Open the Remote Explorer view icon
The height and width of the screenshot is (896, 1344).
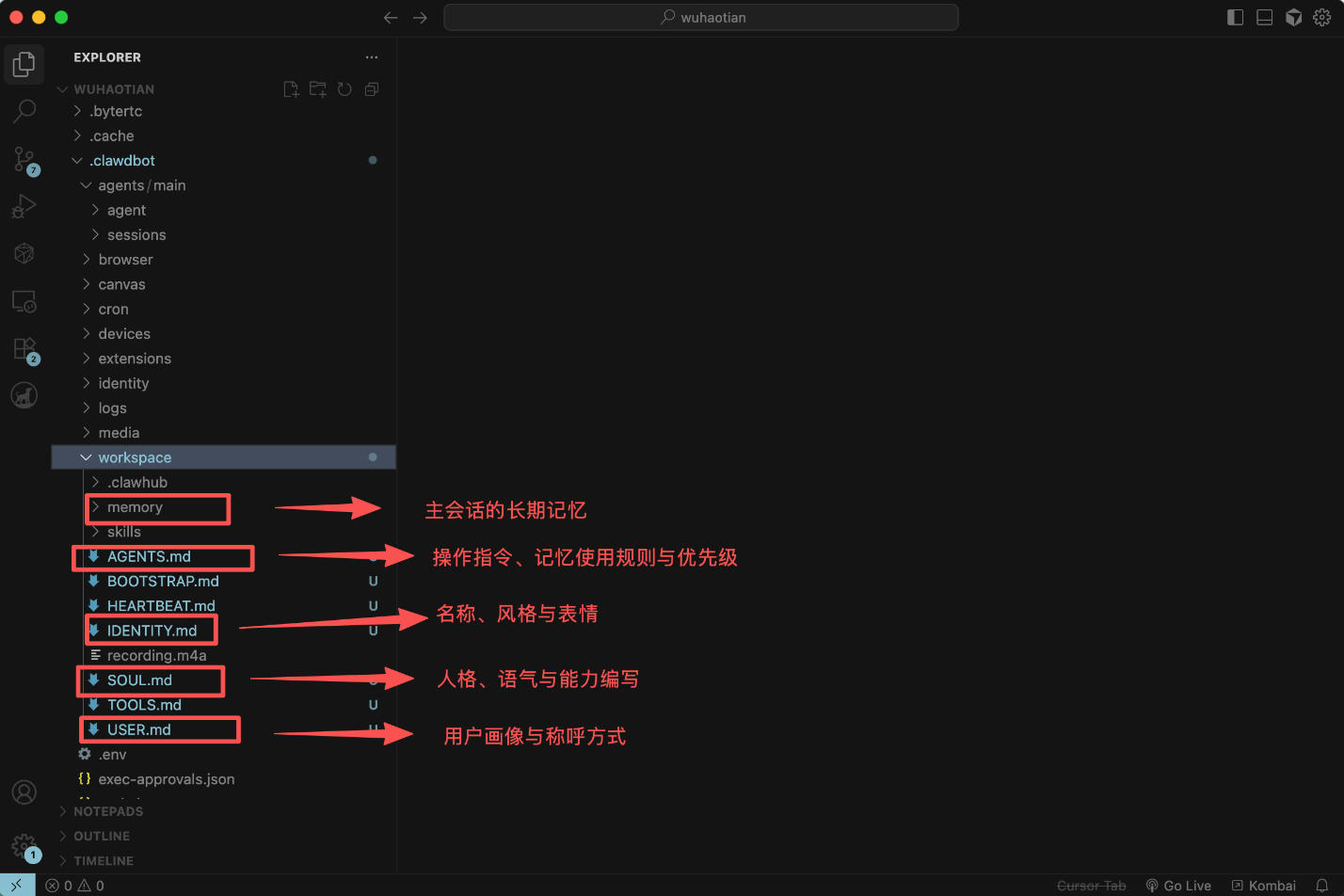click(x=24, y=301)
